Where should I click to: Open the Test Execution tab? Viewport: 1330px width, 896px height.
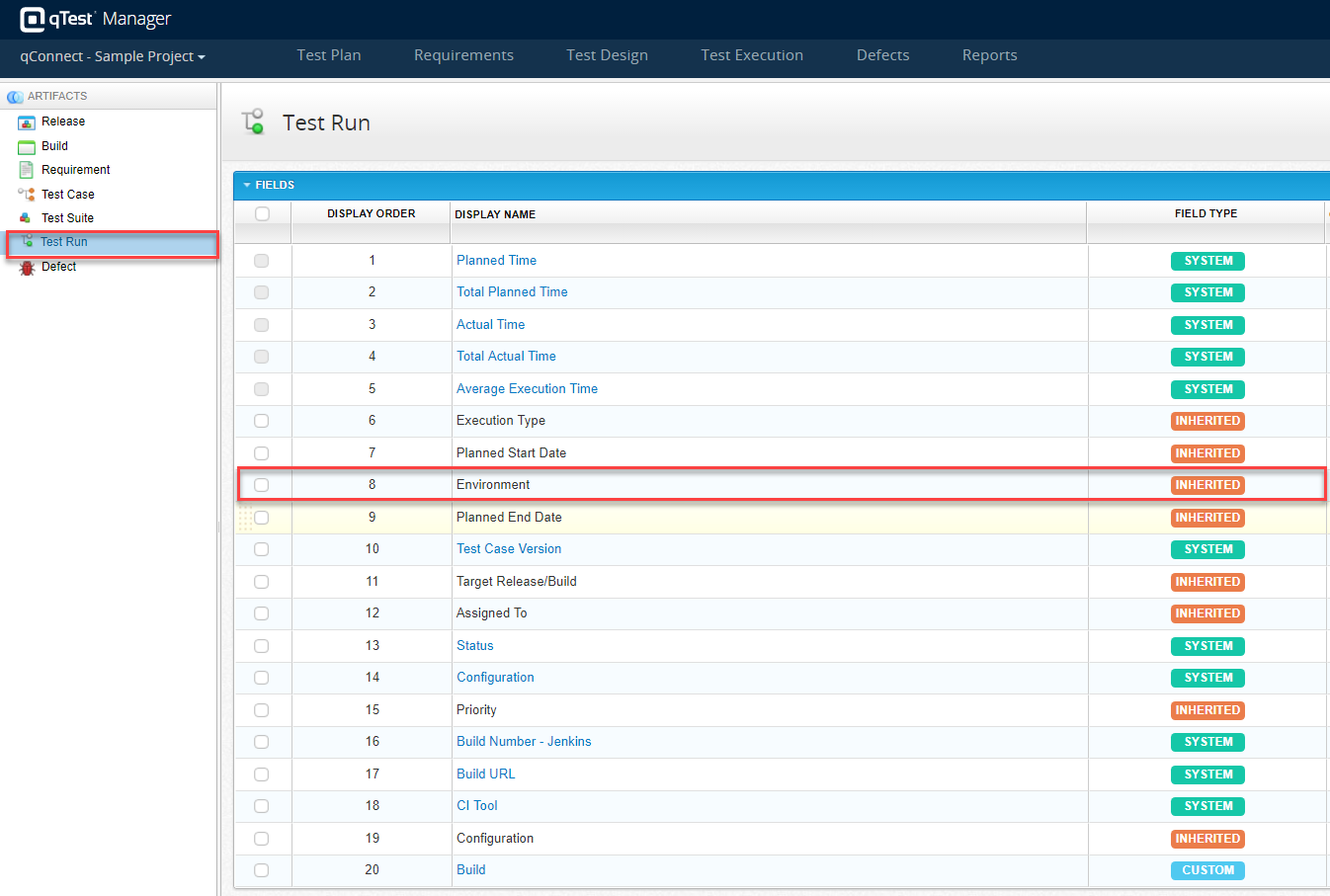click(x=752, y=55)
